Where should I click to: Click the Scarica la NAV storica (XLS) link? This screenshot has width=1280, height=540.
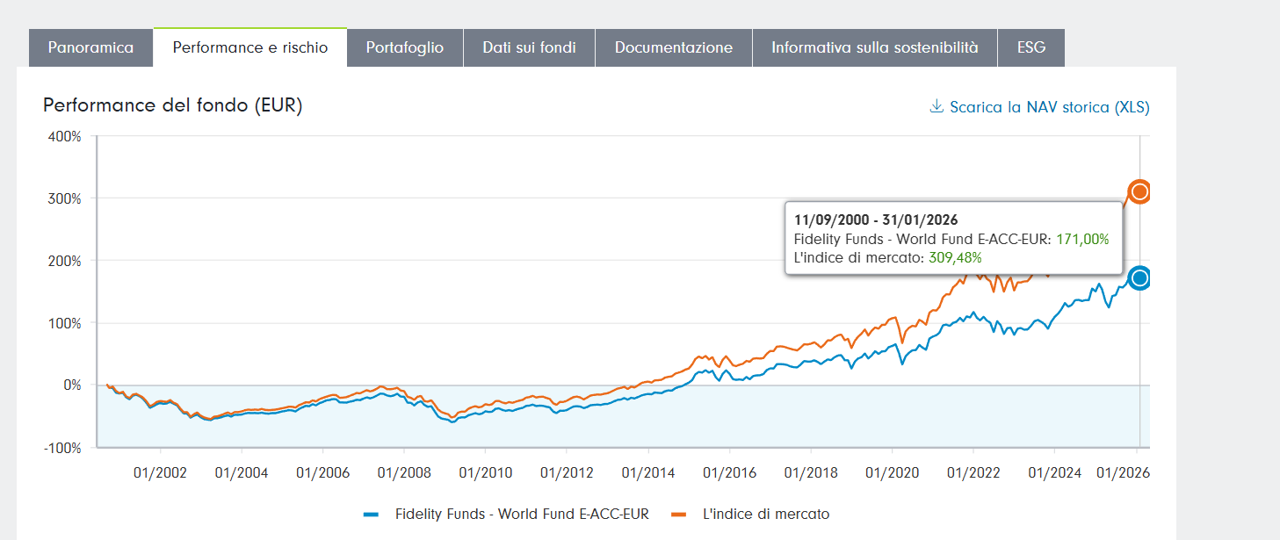1049,107
